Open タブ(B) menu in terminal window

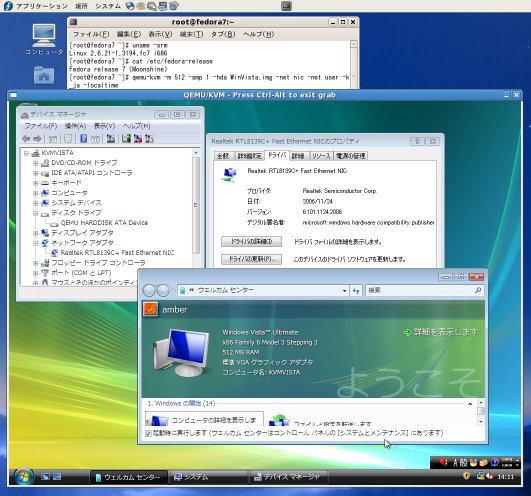coord(223,34)
